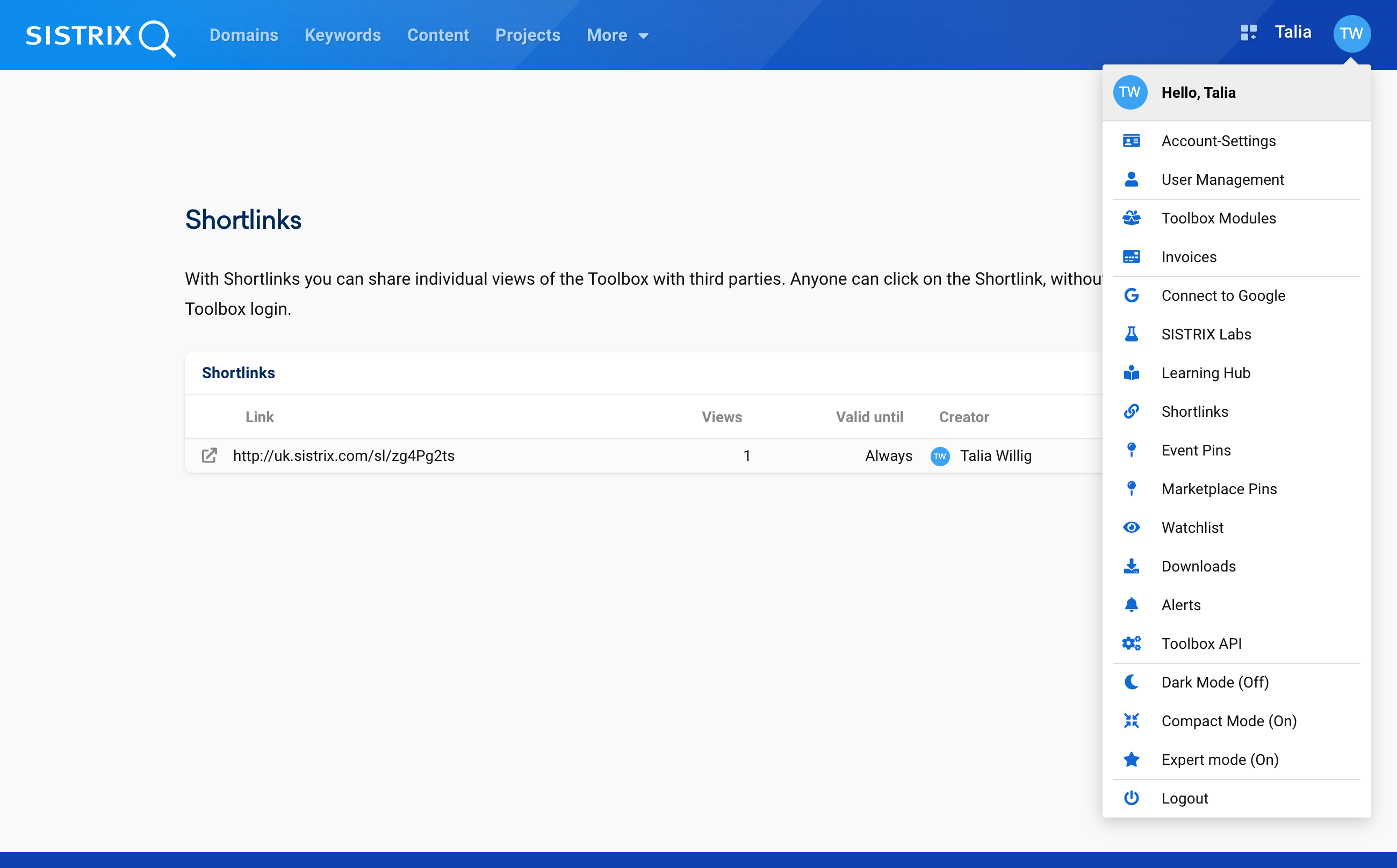Click the Dark Mode moon icon
1397x868 pixels.
tap(1130, 682)
